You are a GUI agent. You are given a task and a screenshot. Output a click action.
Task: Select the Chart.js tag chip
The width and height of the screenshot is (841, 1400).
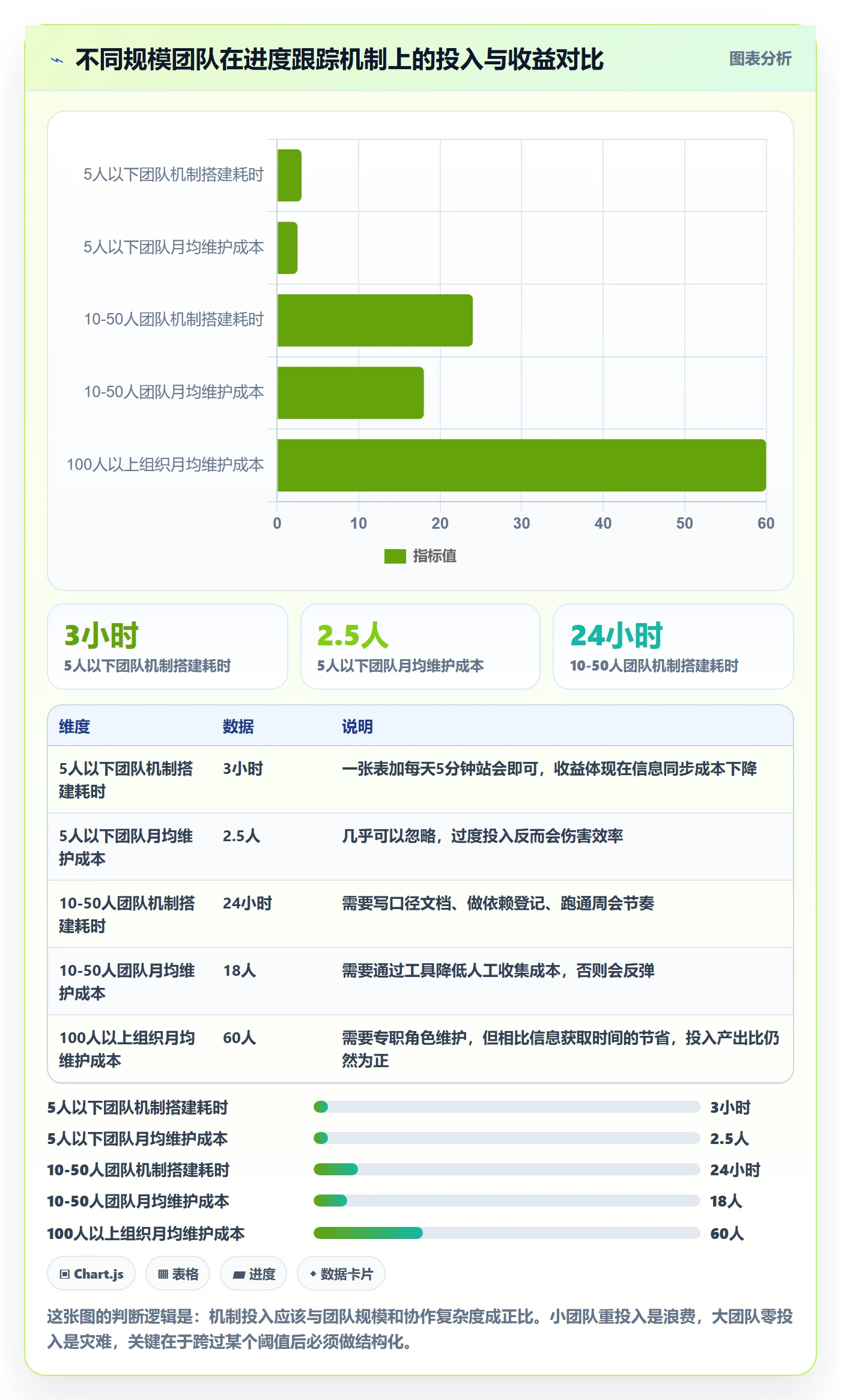click(x=91, y=1274)
